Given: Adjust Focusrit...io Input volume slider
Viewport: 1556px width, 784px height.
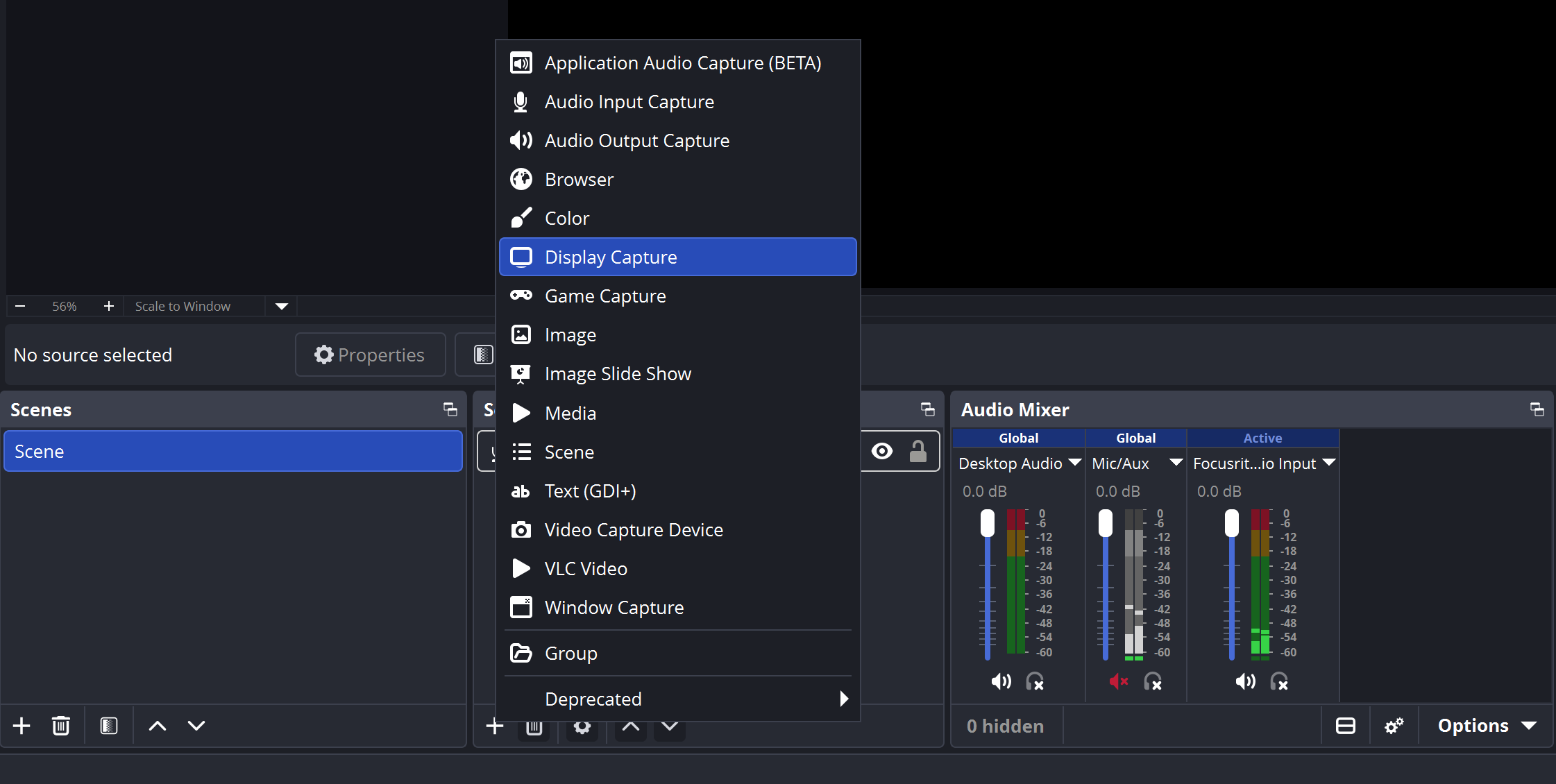Looking at the screenshot, I should (x=1231, y=584).
